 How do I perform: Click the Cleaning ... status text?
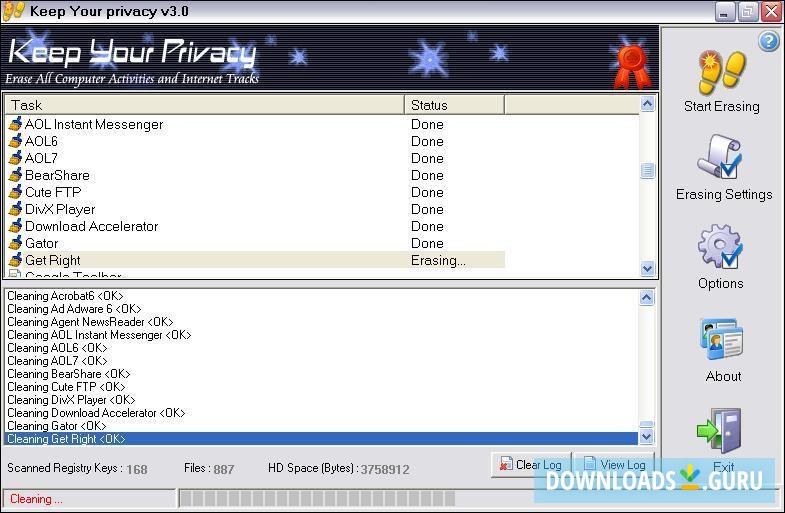point(36,499)
